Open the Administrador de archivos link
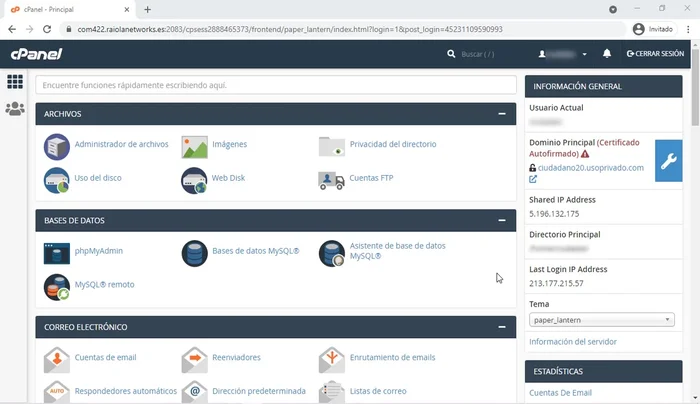Screen dimensions: 700x404 point(121,144)
